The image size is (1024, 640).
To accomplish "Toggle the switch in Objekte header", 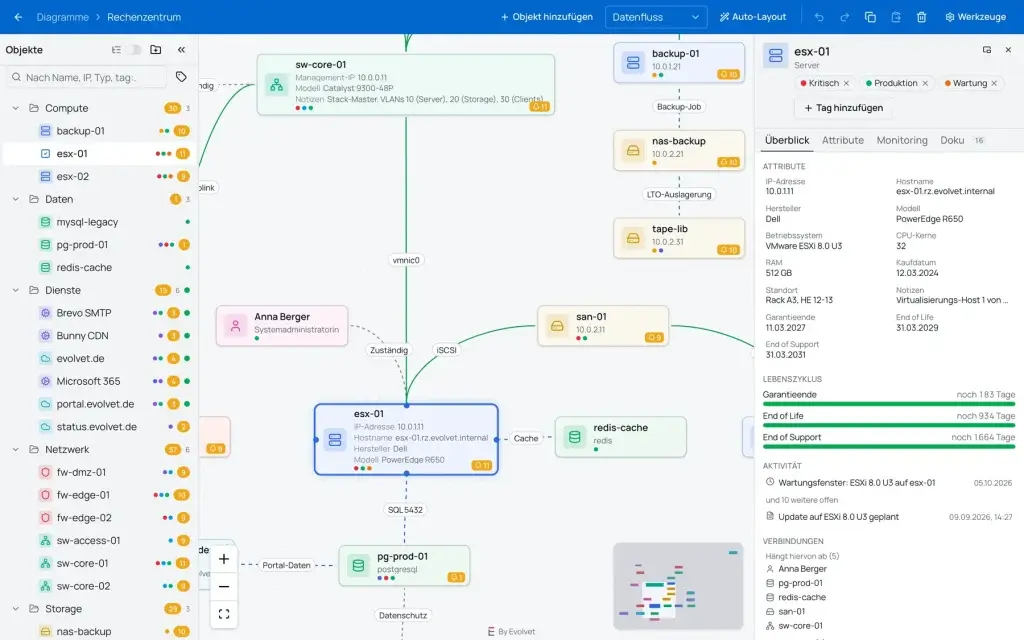I will coord(134,50).
